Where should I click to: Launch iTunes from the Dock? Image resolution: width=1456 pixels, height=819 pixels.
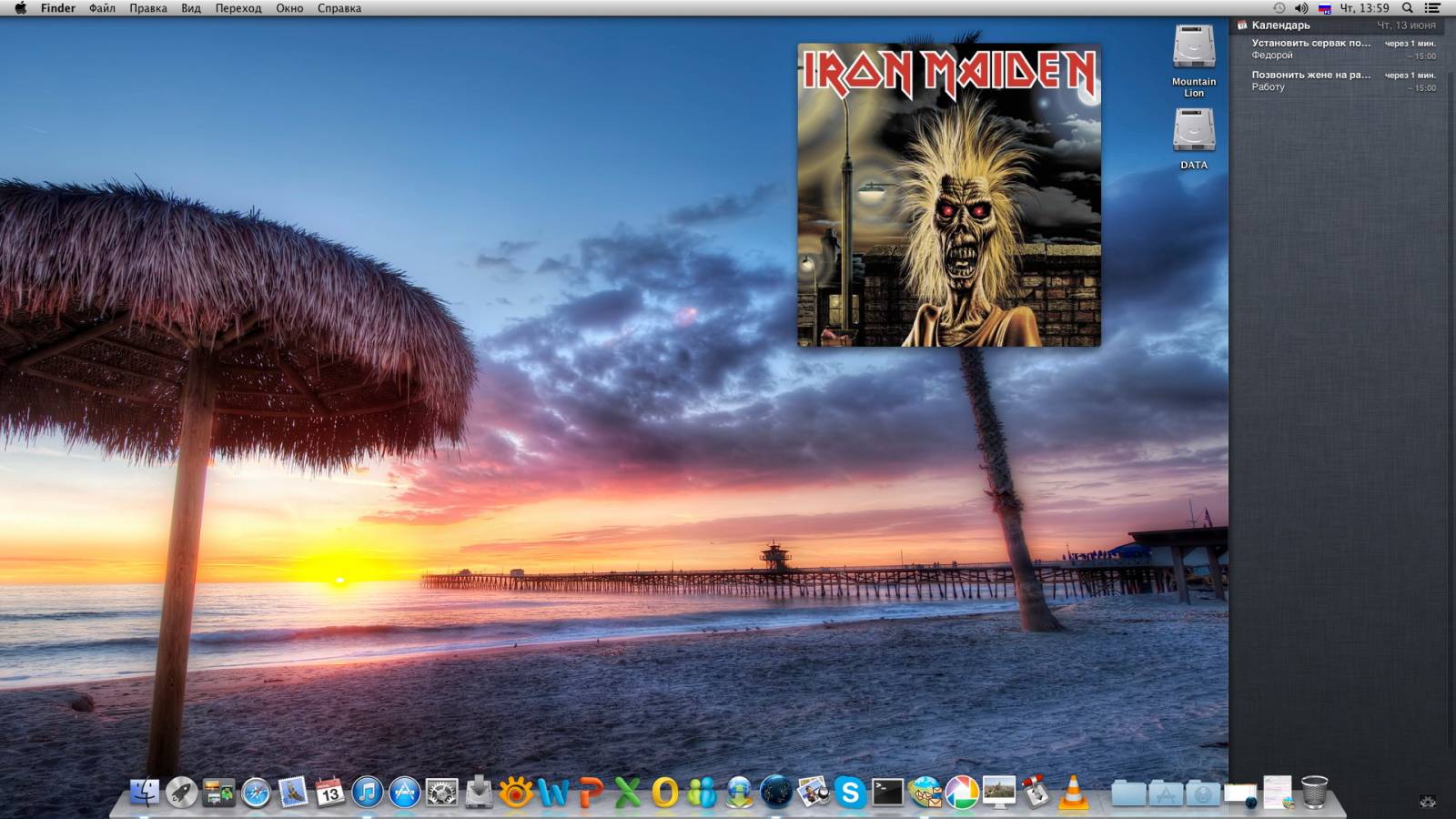tap(368, 793)
